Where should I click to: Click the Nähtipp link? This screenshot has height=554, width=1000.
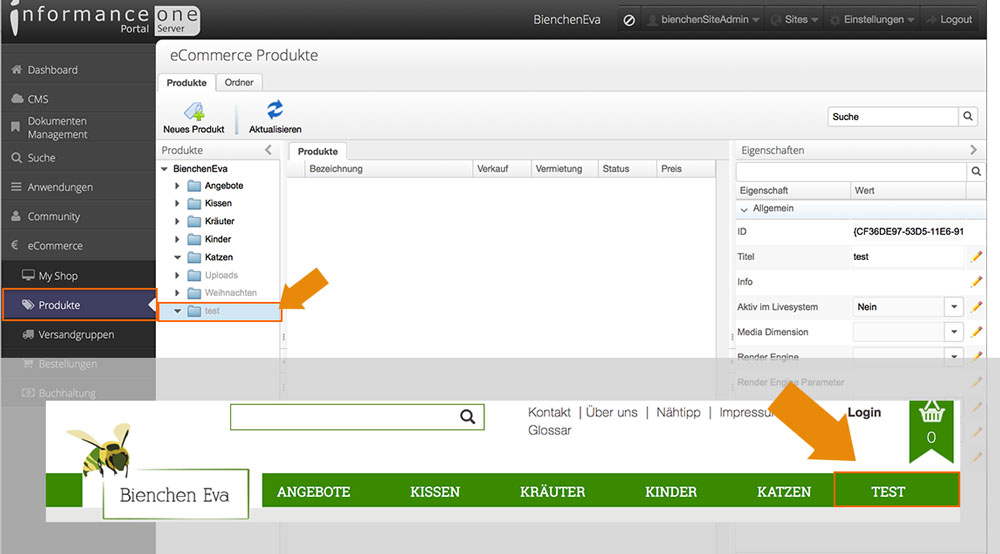678,412
